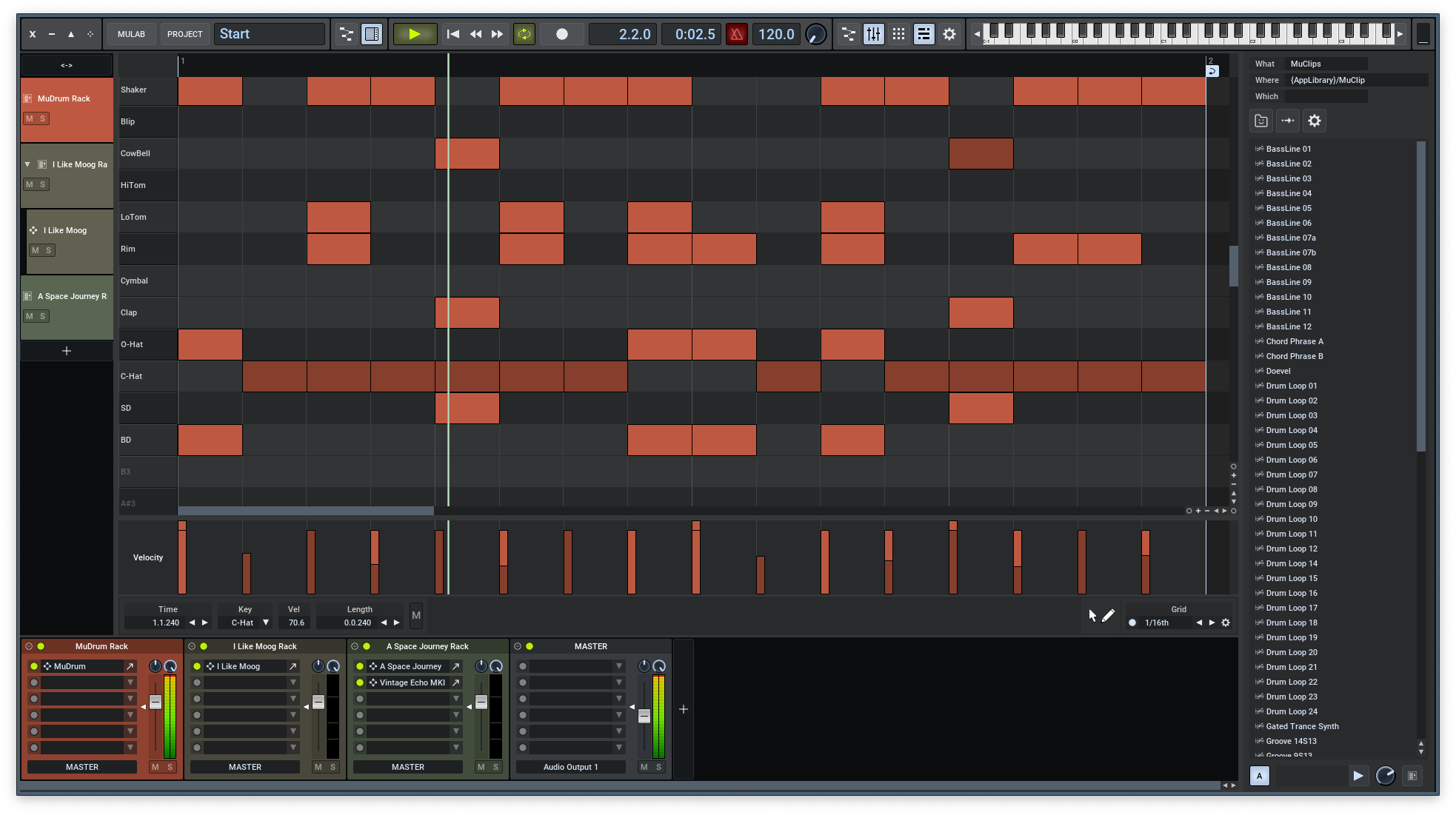Click the browser arrow-through-line icon
Viewport: 1456px width, 815px height.
1288,121
